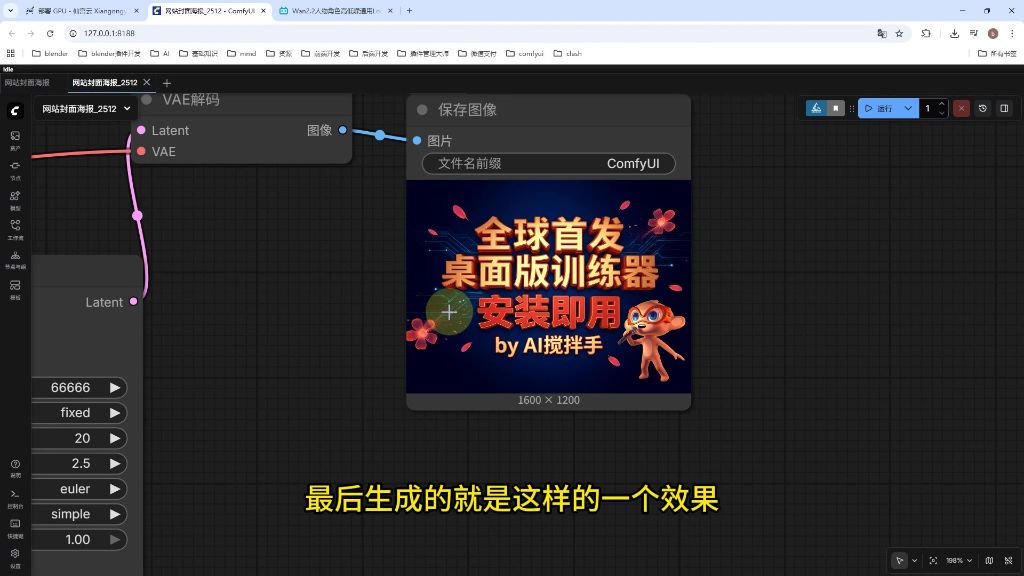The image size is (1024, 576).
Task: Open the Assets sidebar panel
Action: point(15,140)
